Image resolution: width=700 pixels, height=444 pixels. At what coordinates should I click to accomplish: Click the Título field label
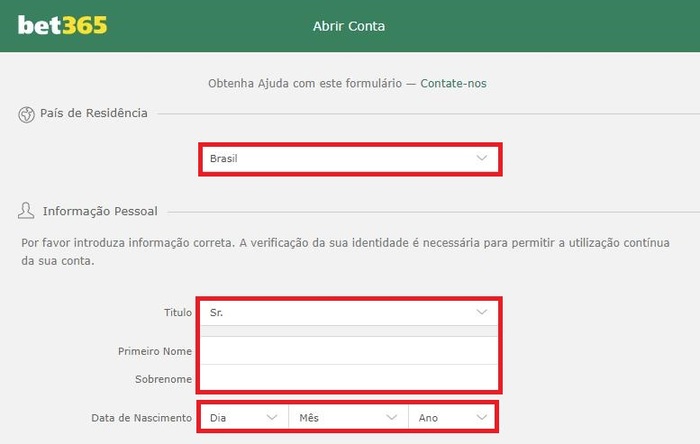[x=178, y=312]
